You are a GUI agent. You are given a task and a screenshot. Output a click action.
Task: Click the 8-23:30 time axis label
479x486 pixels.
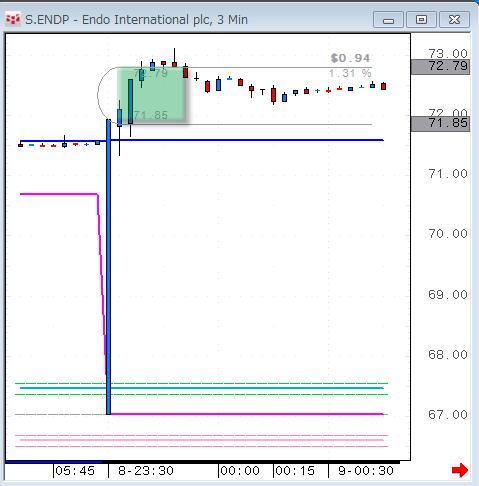point(146,471)
